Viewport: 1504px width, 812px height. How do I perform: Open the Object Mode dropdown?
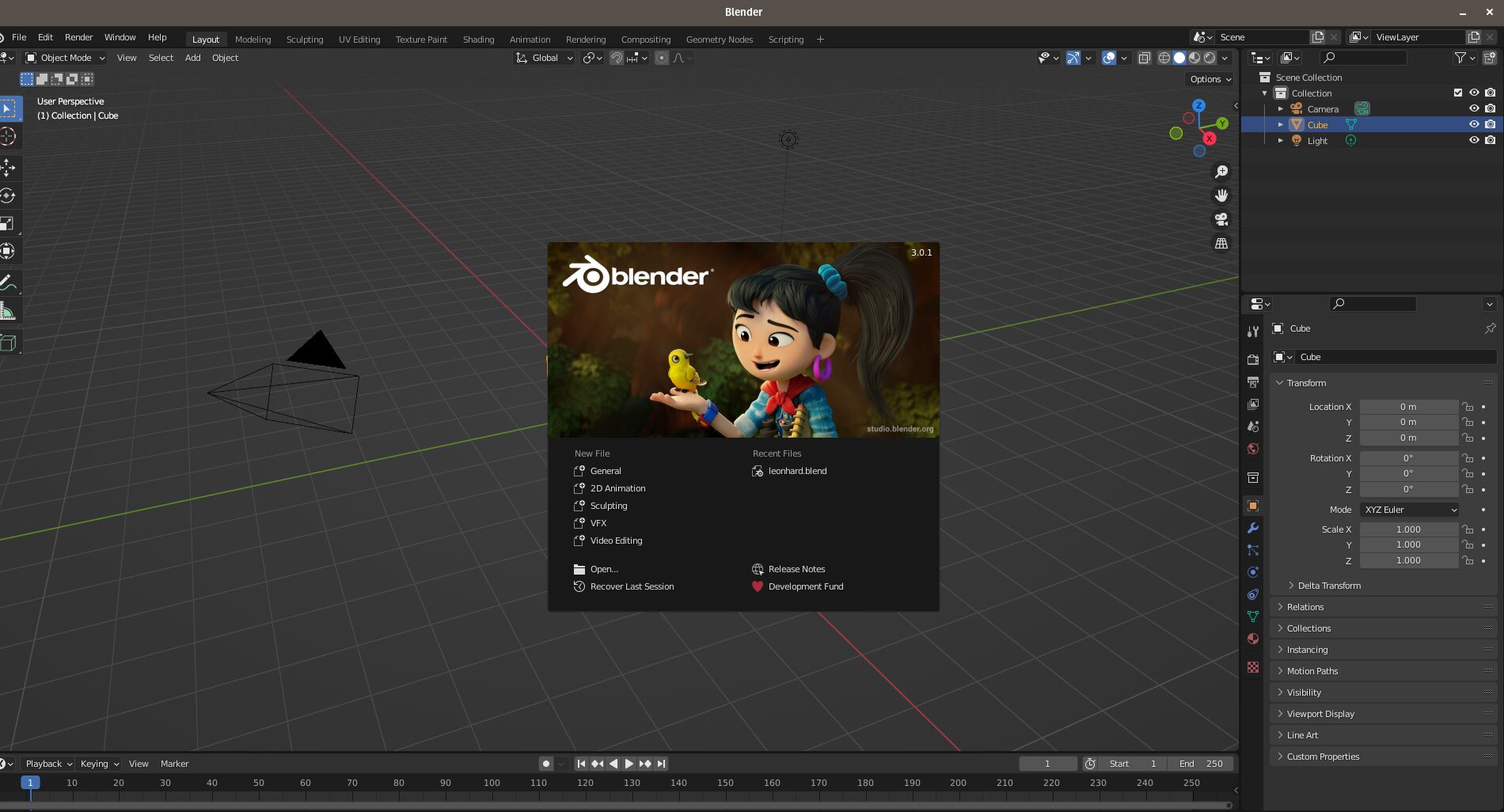pos(66,58)
